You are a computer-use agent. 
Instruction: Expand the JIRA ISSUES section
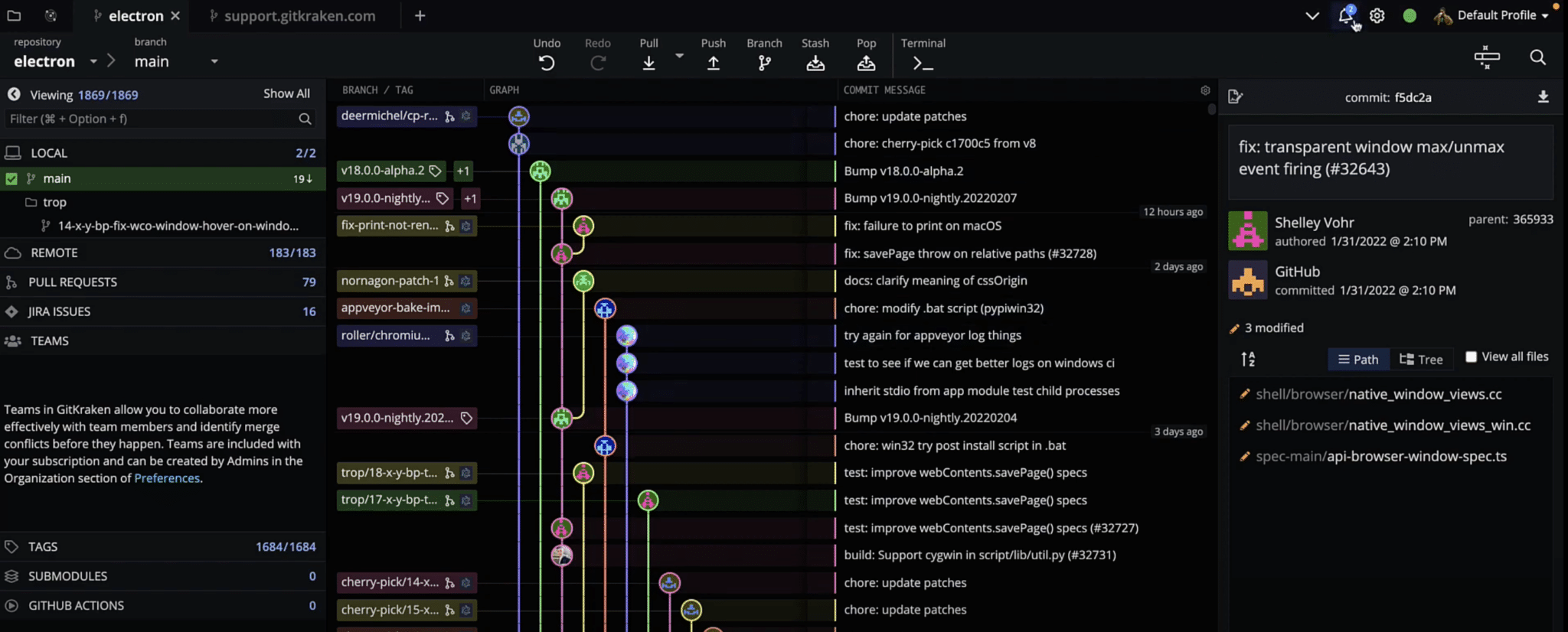pos(162,311)
